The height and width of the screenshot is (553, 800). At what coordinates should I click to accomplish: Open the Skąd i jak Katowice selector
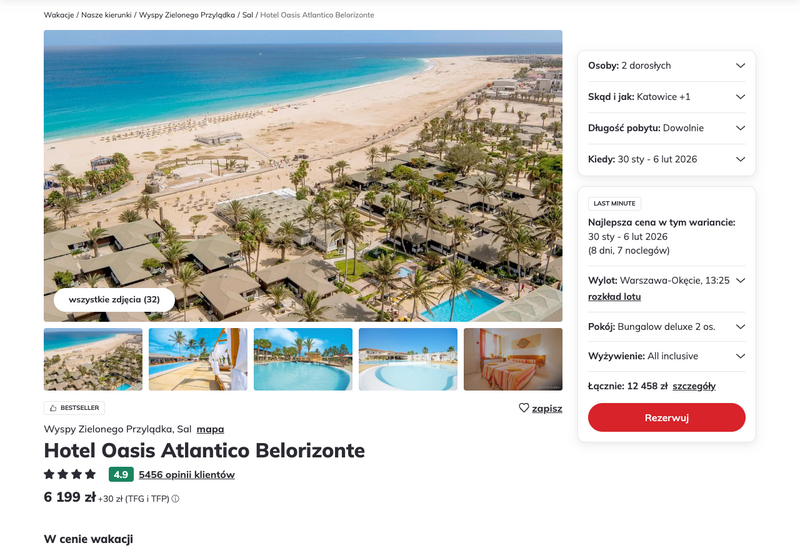tap(666, 97)
